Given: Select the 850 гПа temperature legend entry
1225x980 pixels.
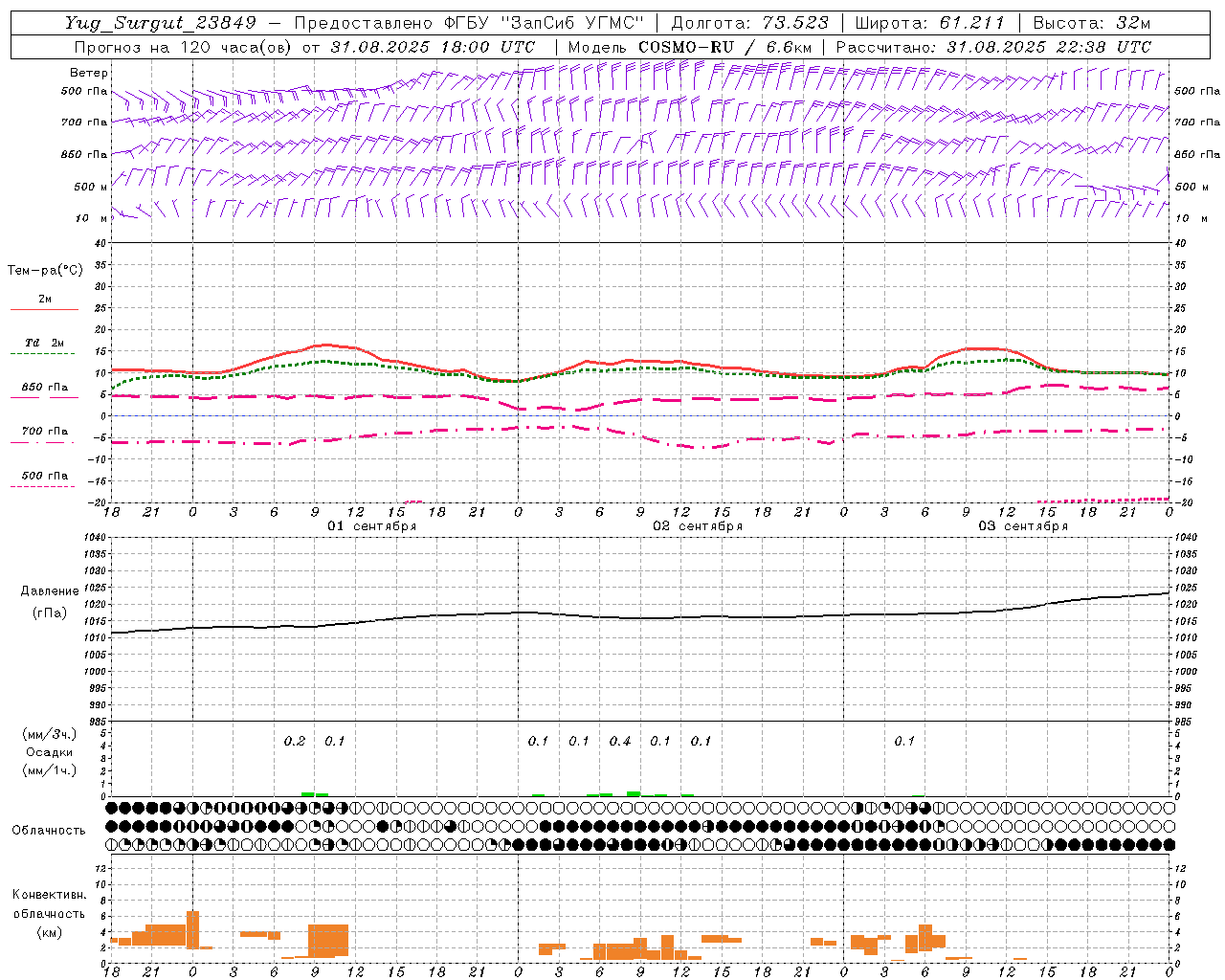Looking at the screenshot, I should [45, 388].
